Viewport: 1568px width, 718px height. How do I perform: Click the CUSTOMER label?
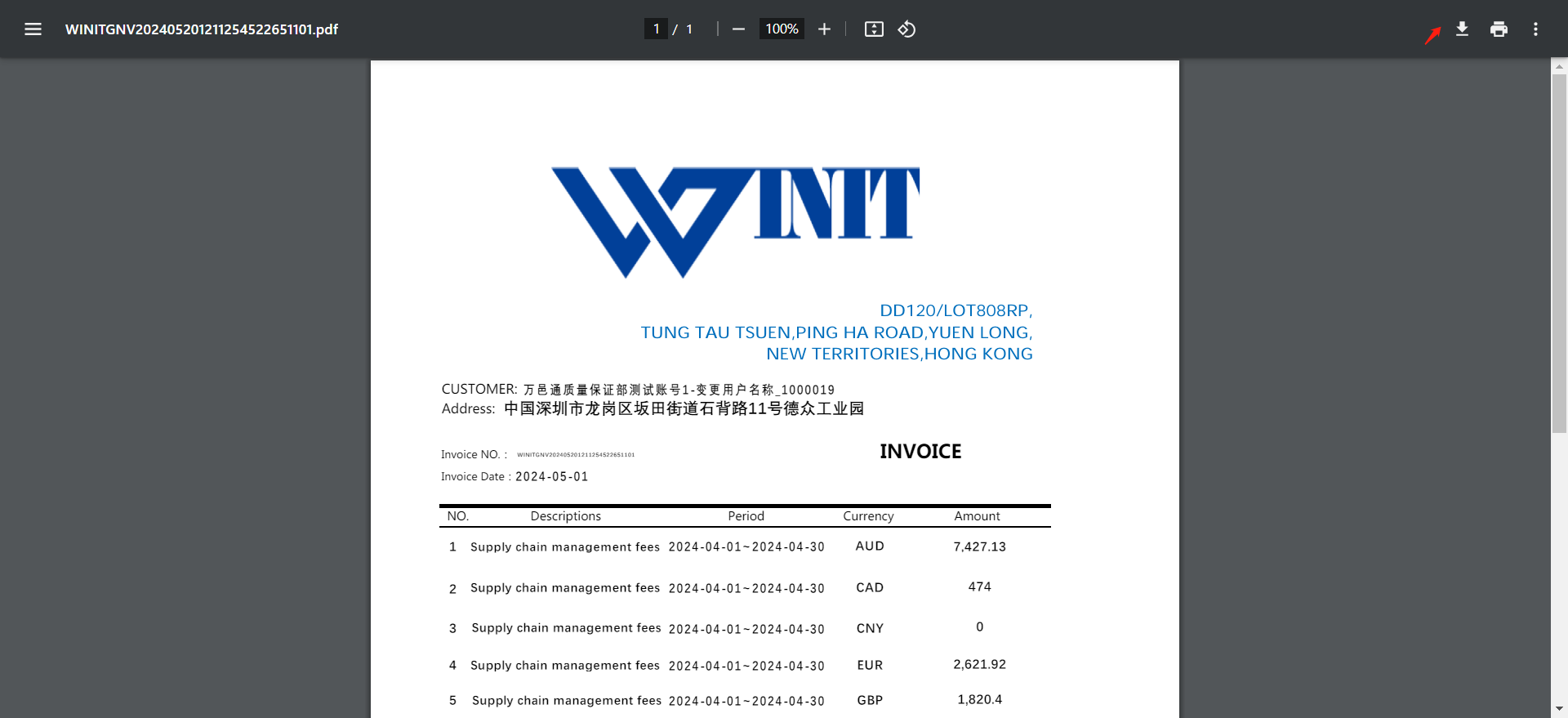tap(479, 389)
